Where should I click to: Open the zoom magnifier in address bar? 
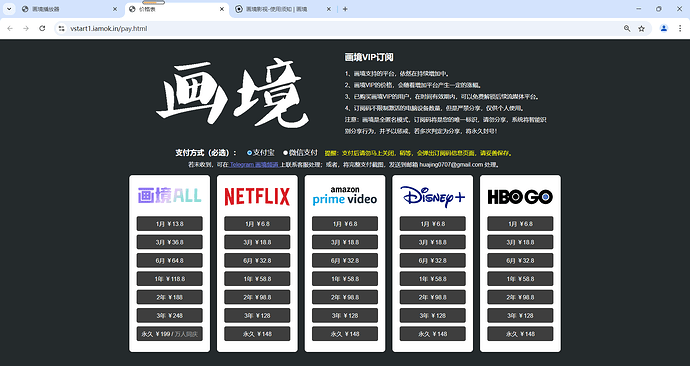click(x=627, y=29)
